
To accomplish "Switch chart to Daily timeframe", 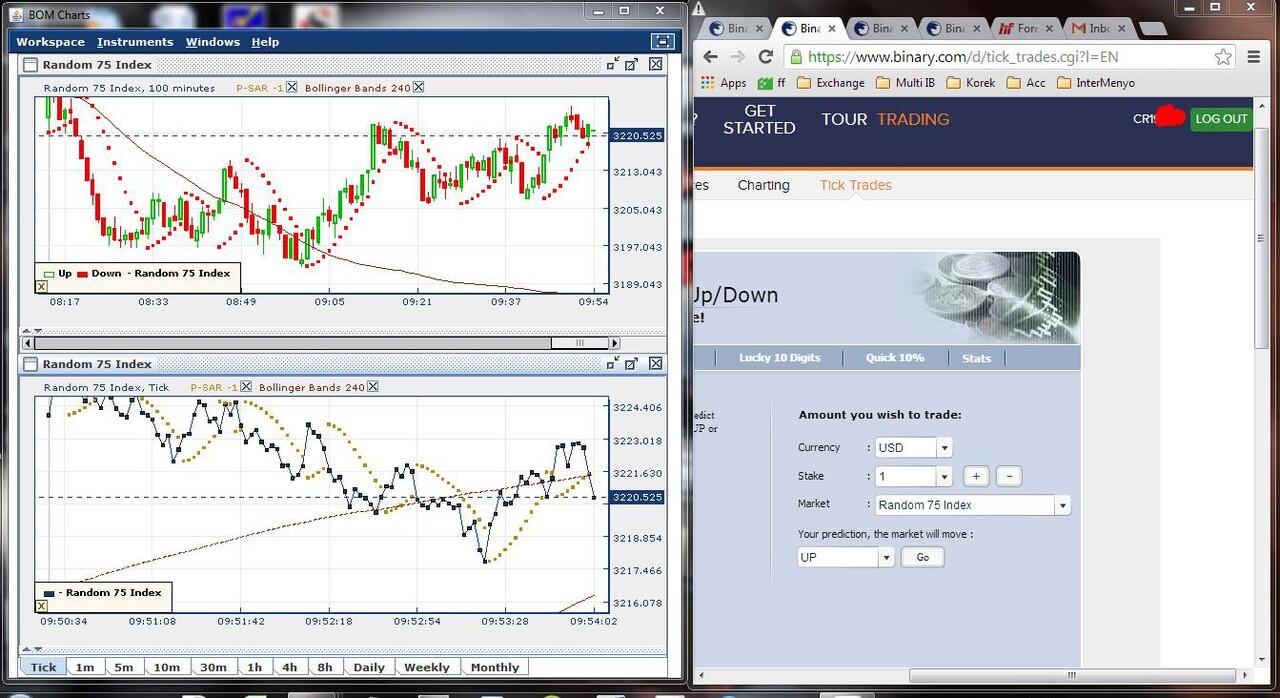I will tap(369, 667).
